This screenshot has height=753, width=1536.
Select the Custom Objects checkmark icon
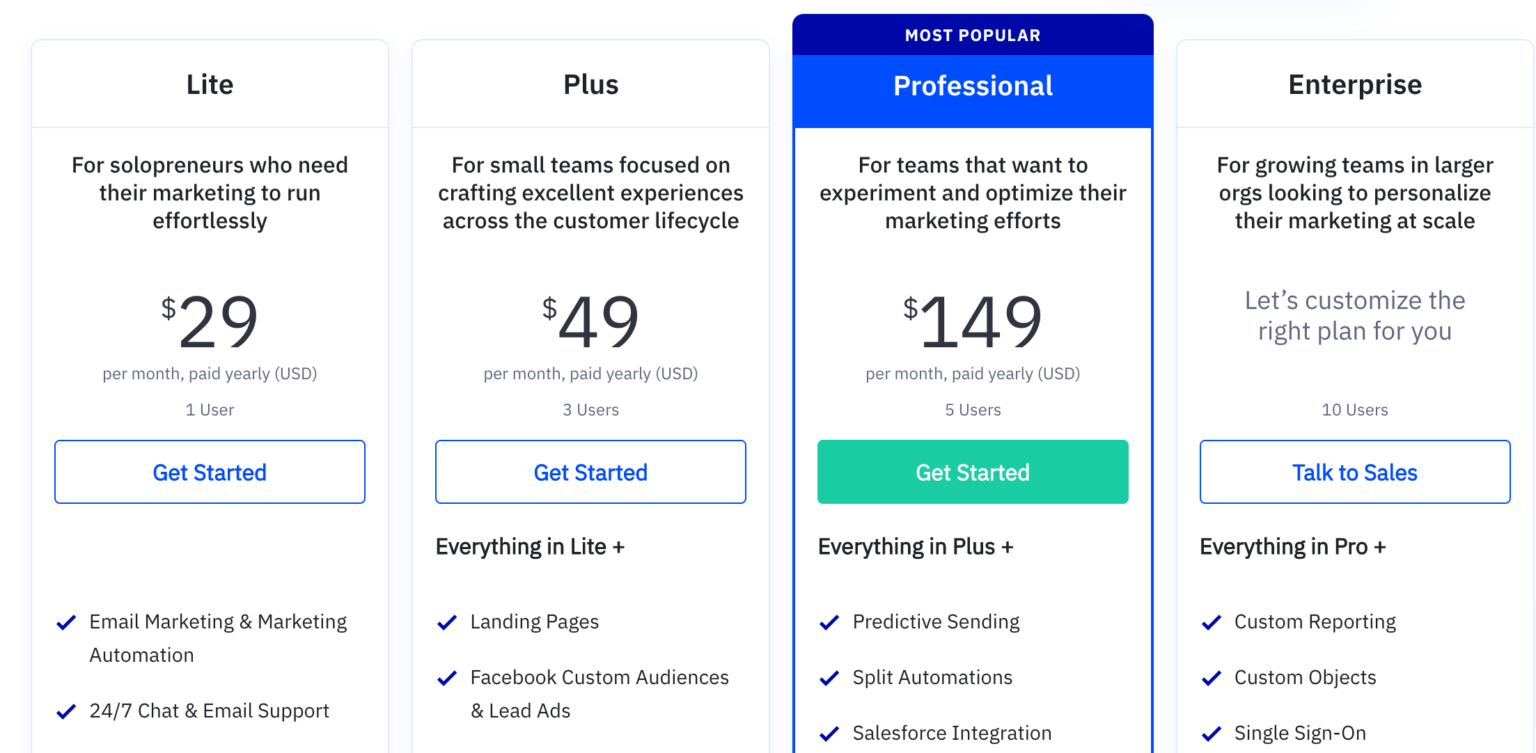1211,677
